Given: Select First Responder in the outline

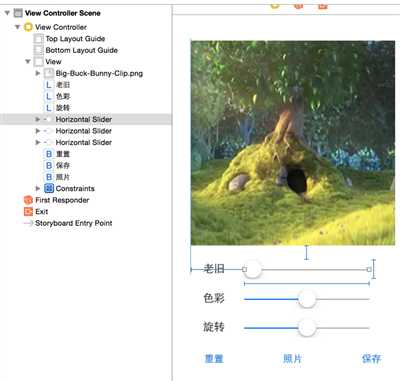Looking at the screenshot, I should pyautogui.click(x=62, y=200).
